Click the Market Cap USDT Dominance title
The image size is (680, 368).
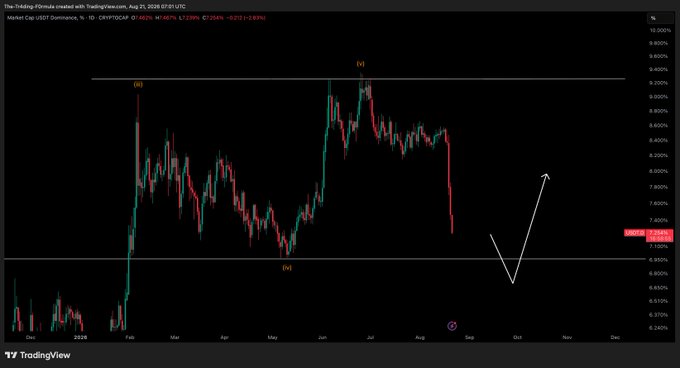click(46, 18)
